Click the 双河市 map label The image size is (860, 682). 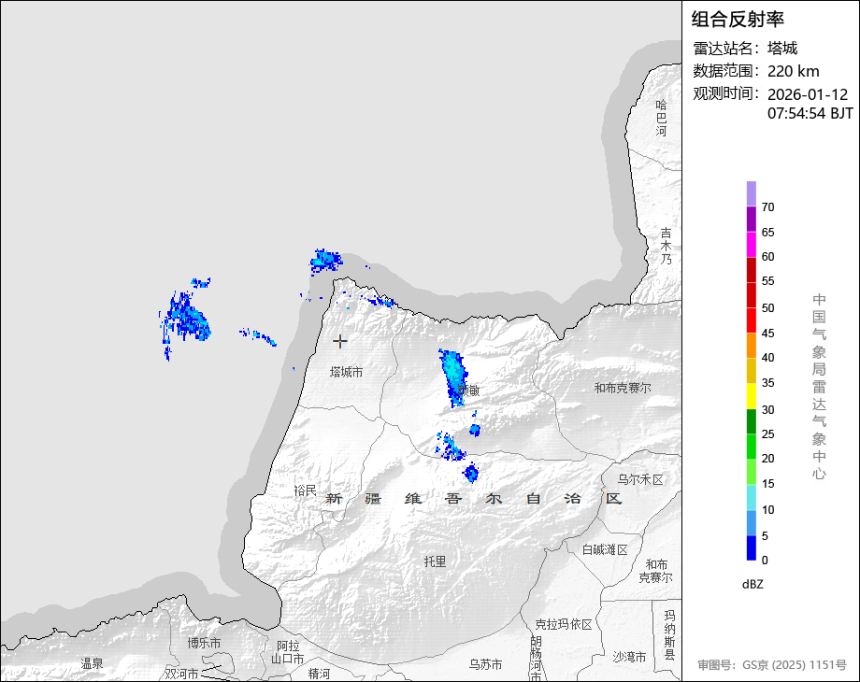pos(182,674)
